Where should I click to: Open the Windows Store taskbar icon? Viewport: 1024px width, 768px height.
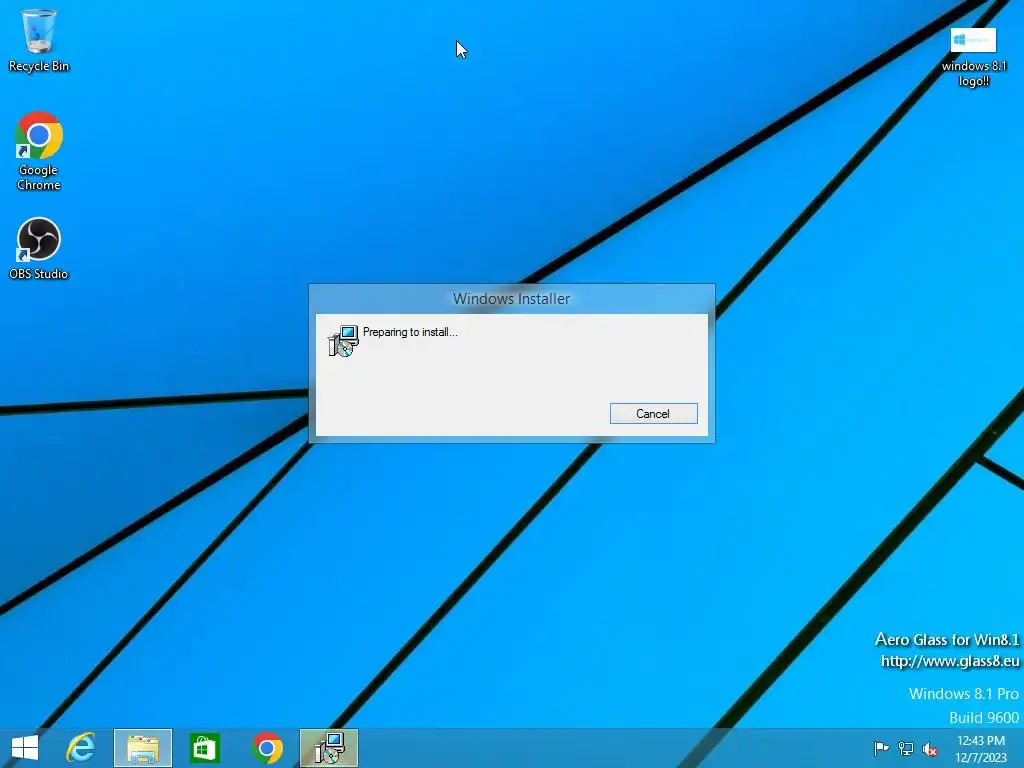pyautogui.click(x=204, y=748)
